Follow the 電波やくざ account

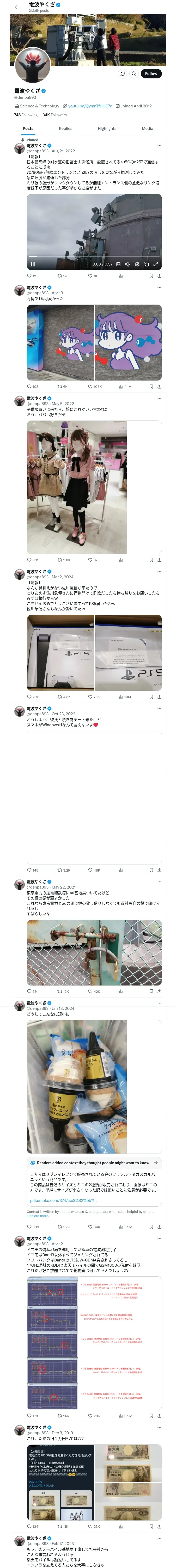coord(150,74)
